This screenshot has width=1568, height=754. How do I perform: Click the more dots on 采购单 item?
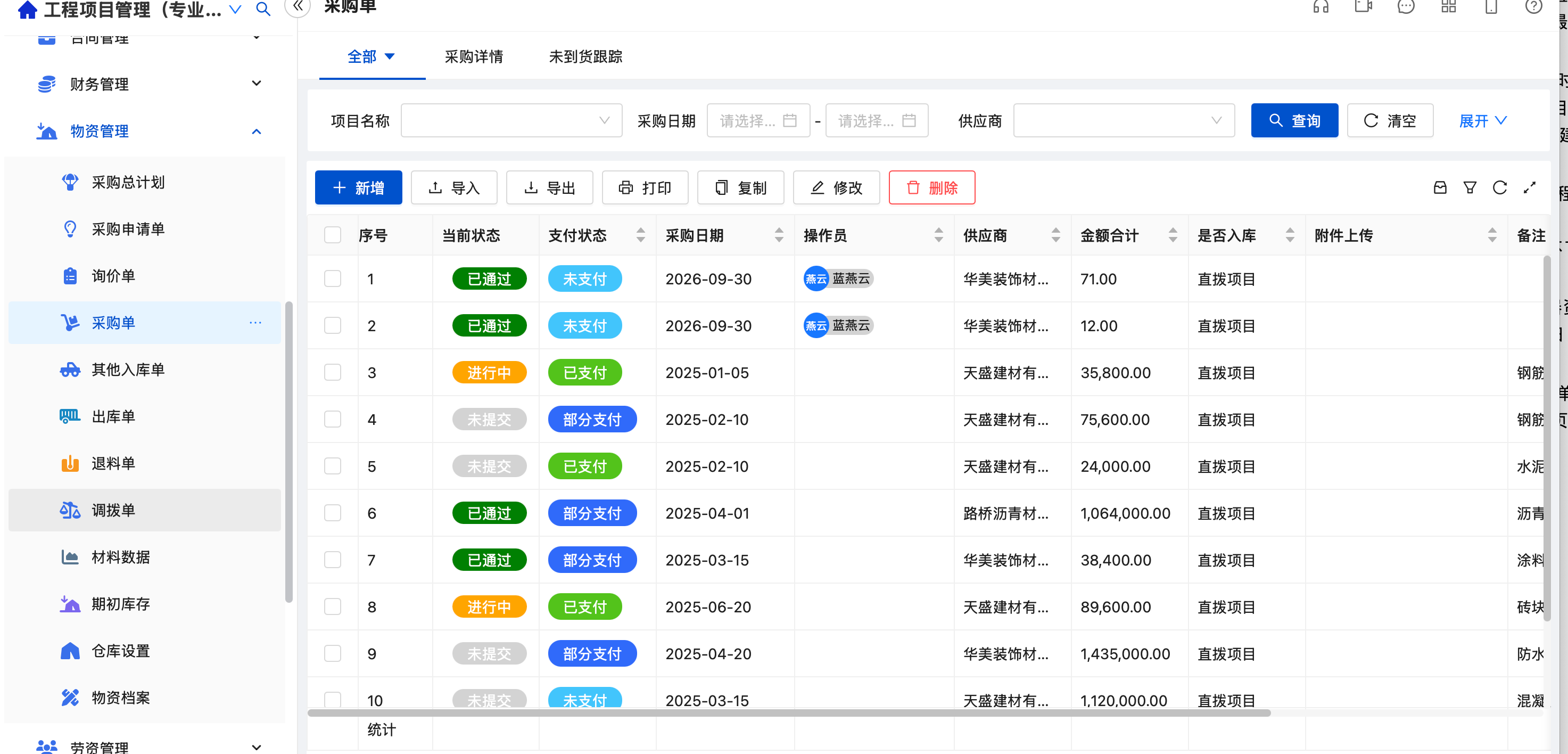tap(255, 323)
